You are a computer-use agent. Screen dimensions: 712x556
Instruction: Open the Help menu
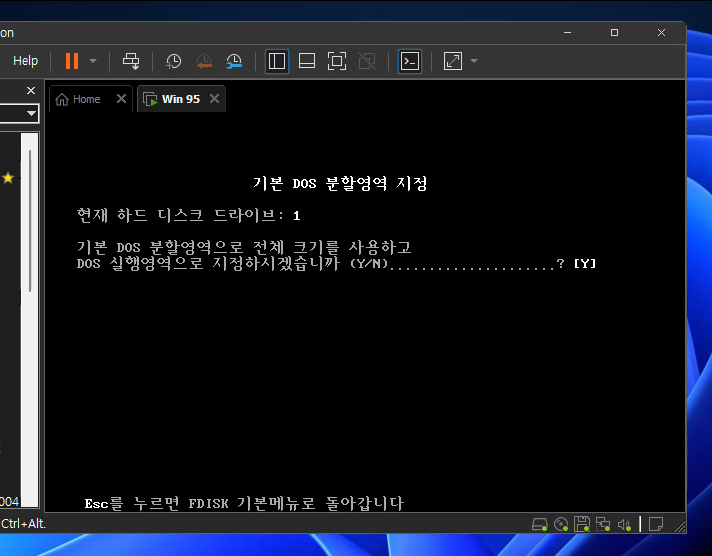tap(25, 60)
